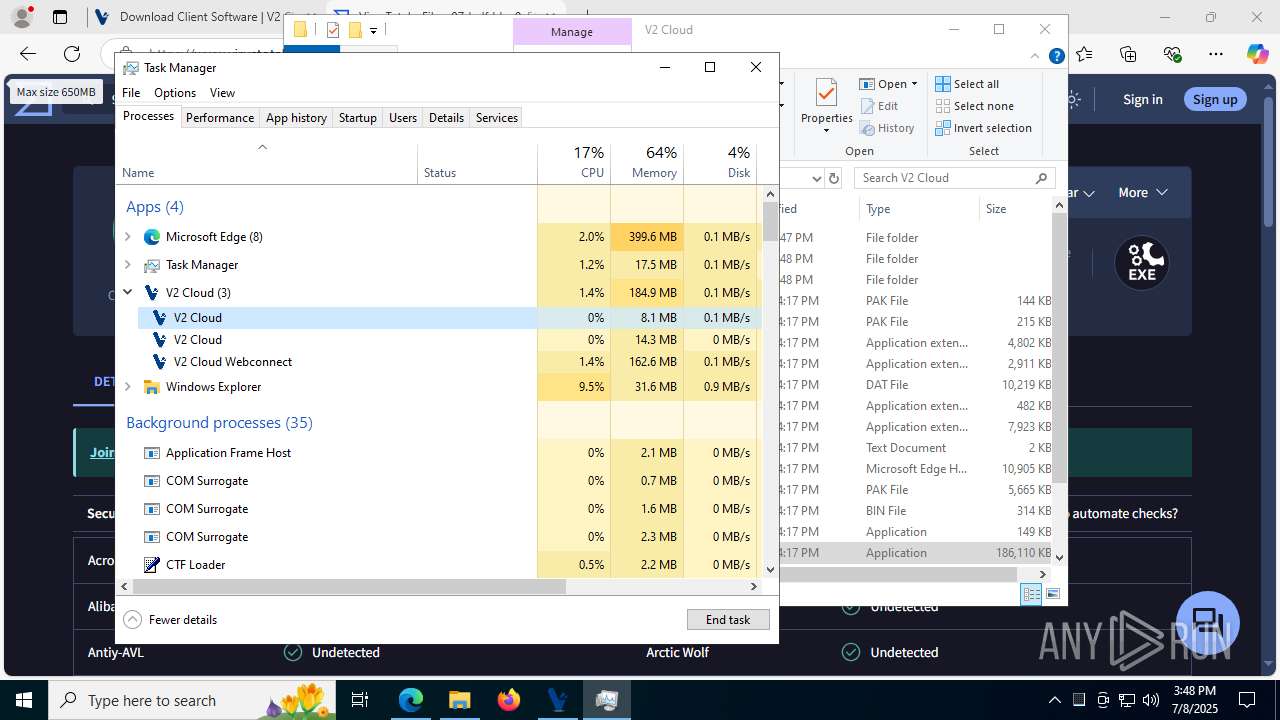The height and width of the screenshot is (720, 1280).
Task: Select the Application Frame Host row
Action: point(439,453)
